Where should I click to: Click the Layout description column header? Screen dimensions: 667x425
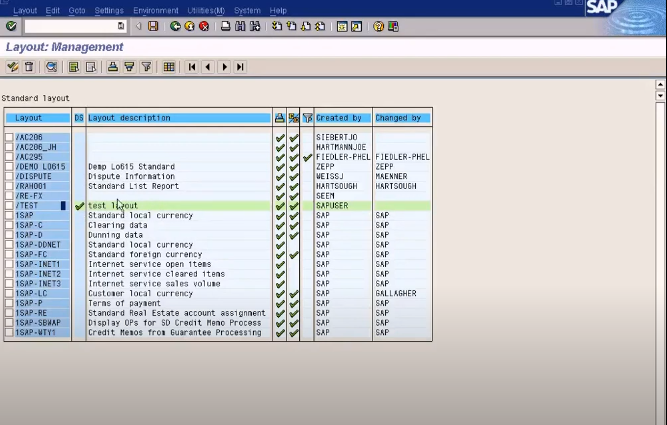[x=179, y=118]
